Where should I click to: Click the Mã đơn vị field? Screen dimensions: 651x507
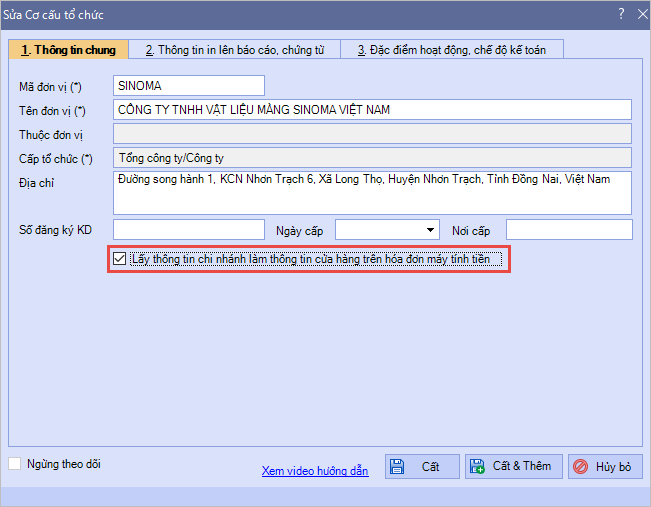click(188, 86)
